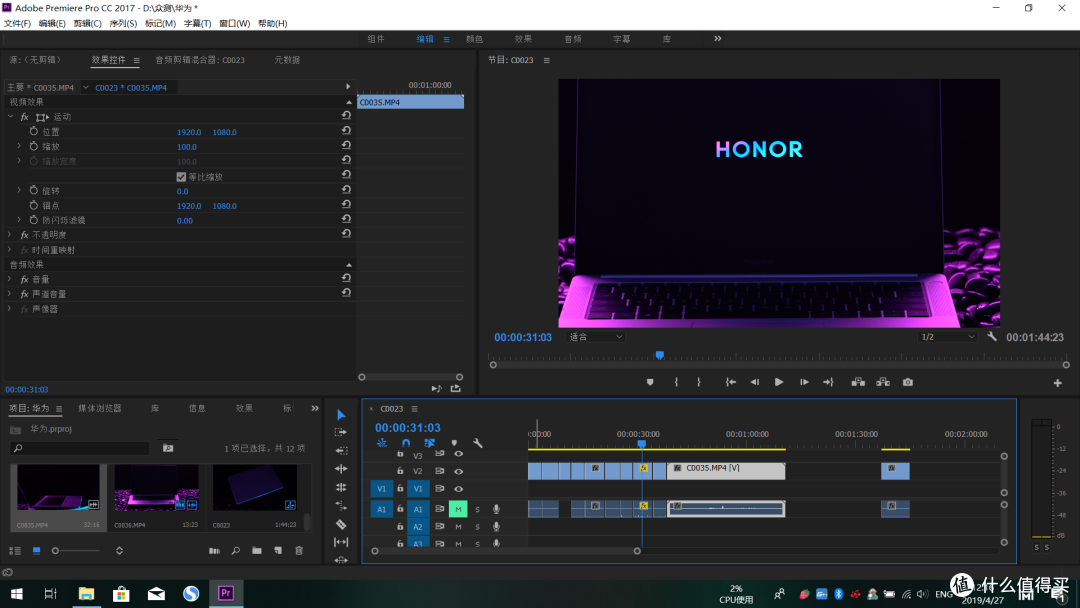Select the Selection tool arrow
The image size is (1080, 608).
coord(341,415)
